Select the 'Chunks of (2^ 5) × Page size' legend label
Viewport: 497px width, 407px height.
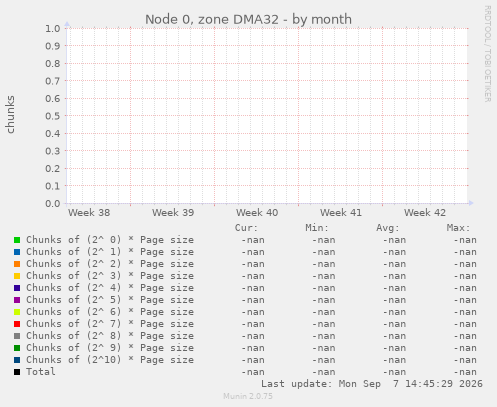click(x=110, y=300)
